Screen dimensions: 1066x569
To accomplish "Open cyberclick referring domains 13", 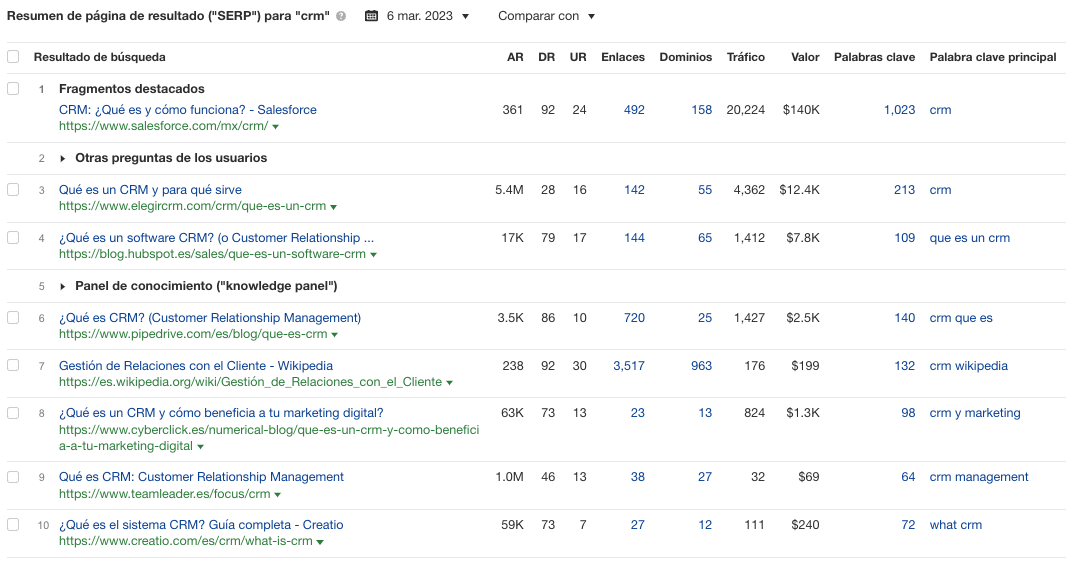I will (x=705, y=413).
